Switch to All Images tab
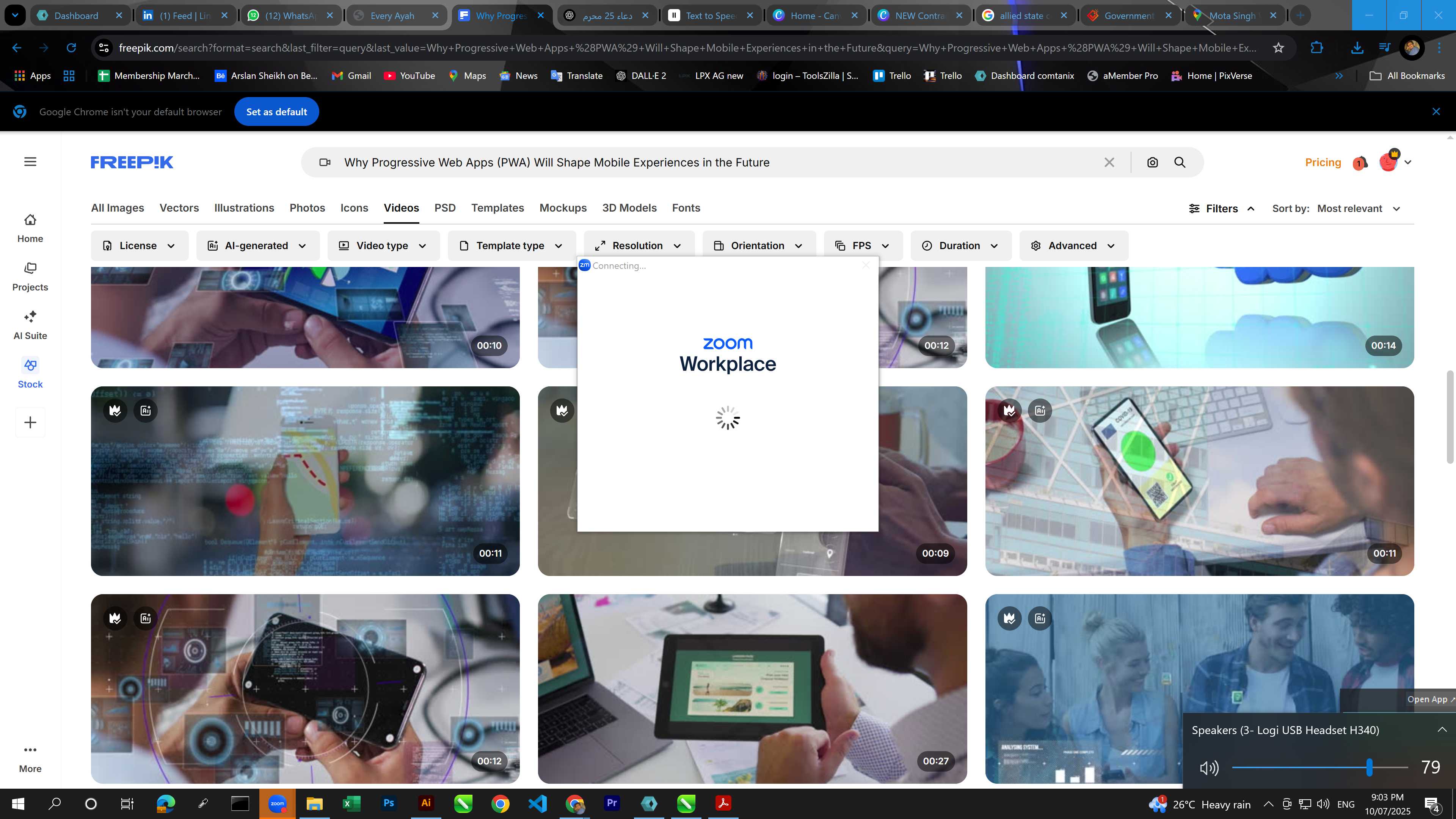 click(x=118, y=208)
